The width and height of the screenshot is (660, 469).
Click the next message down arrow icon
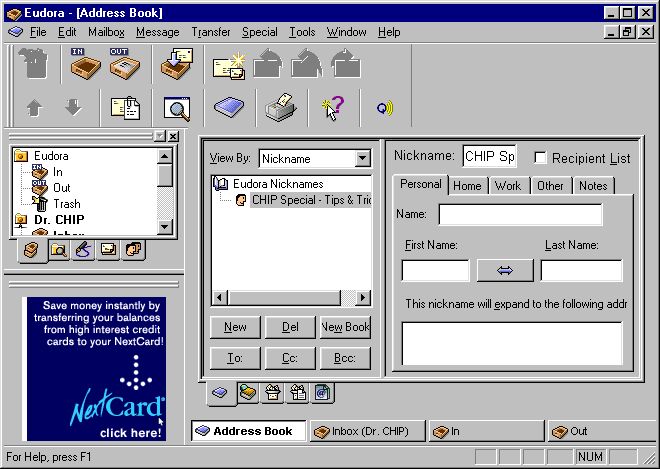(x=73, y=107)
